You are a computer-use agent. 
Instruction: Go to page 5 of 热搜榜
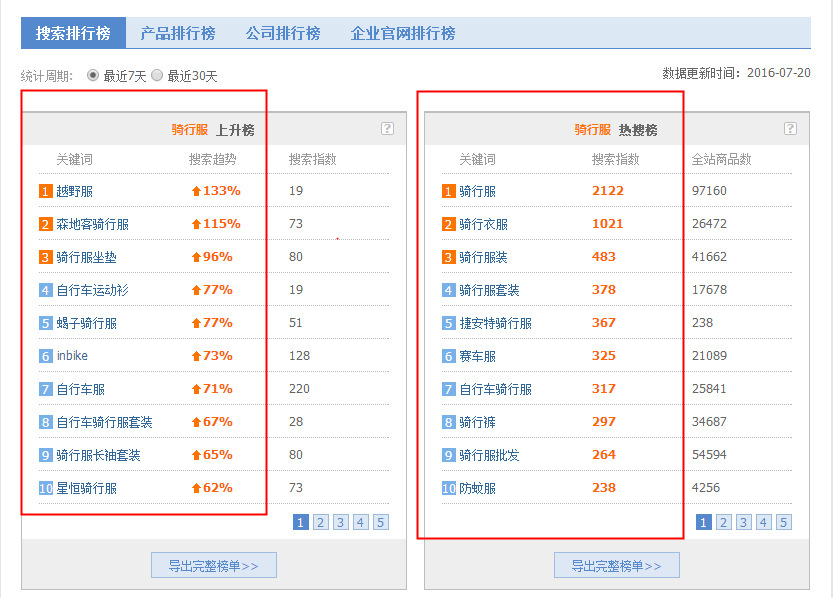[784, 522]
